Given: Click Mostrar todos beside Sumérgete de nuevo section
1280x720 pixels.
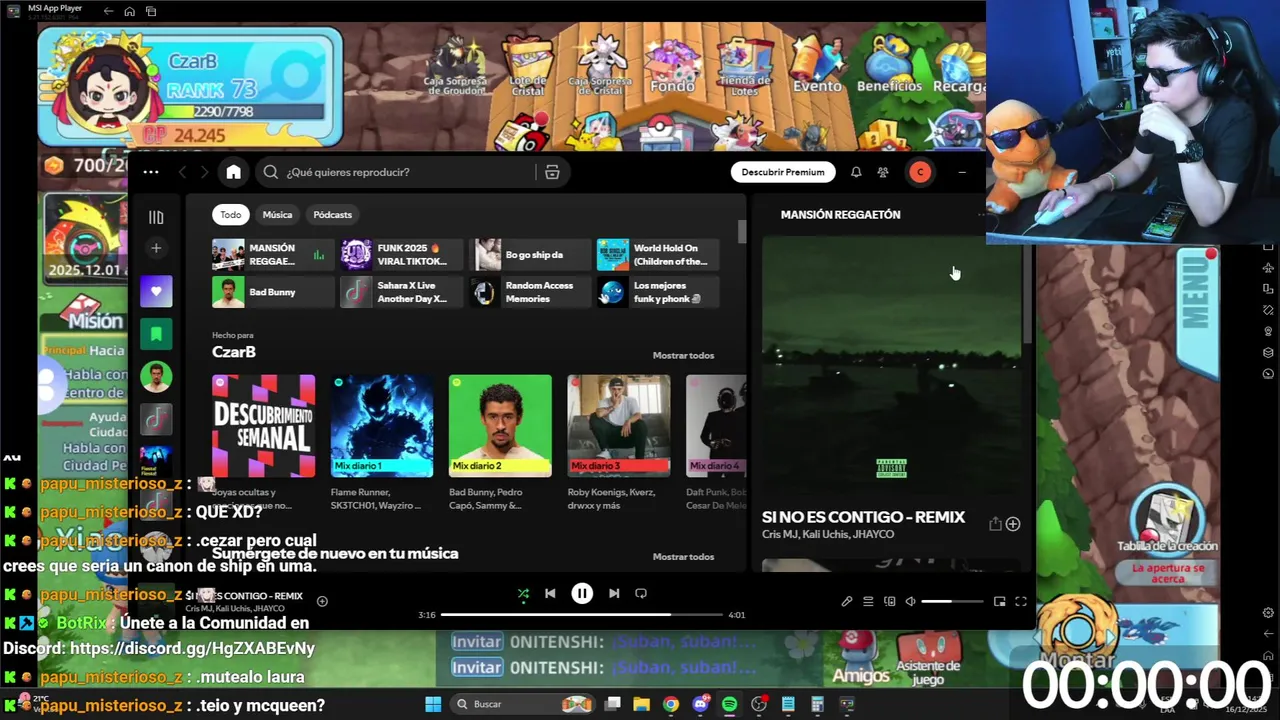Looking at the screenshot, I should 683,556.
